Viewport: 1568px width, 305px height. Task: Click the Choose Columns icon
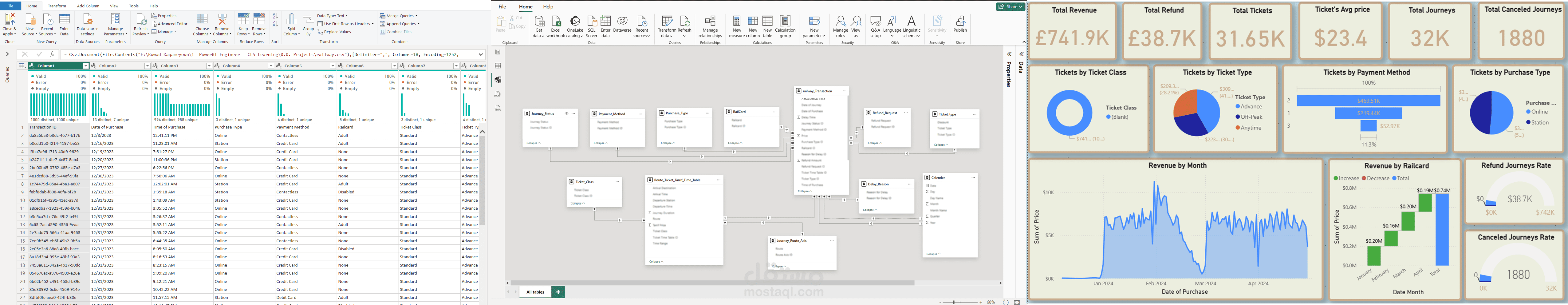(202, 19)
